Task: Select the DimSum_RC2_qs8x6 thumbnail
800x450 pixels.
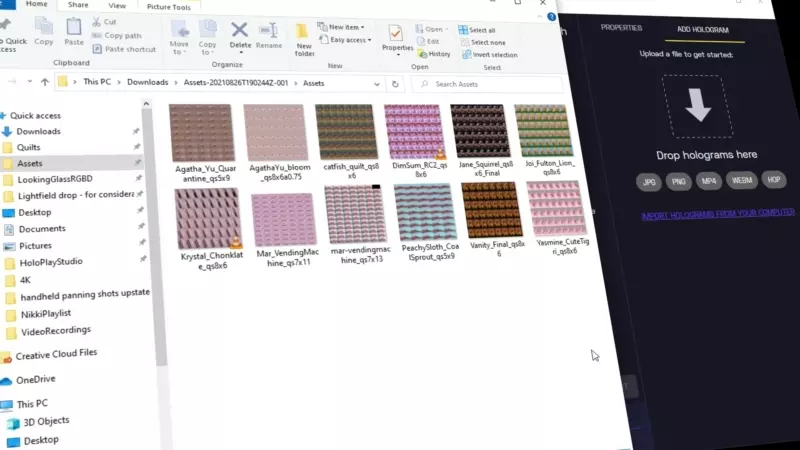Action: [415, 132]
